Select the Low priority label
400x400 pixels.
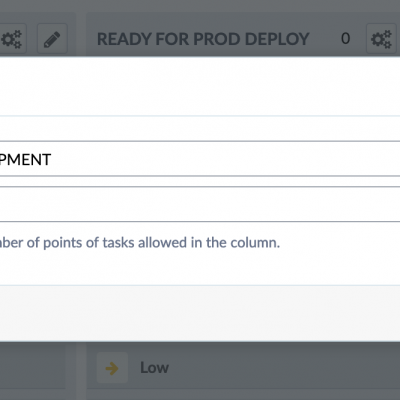click(x=154, y=368)
